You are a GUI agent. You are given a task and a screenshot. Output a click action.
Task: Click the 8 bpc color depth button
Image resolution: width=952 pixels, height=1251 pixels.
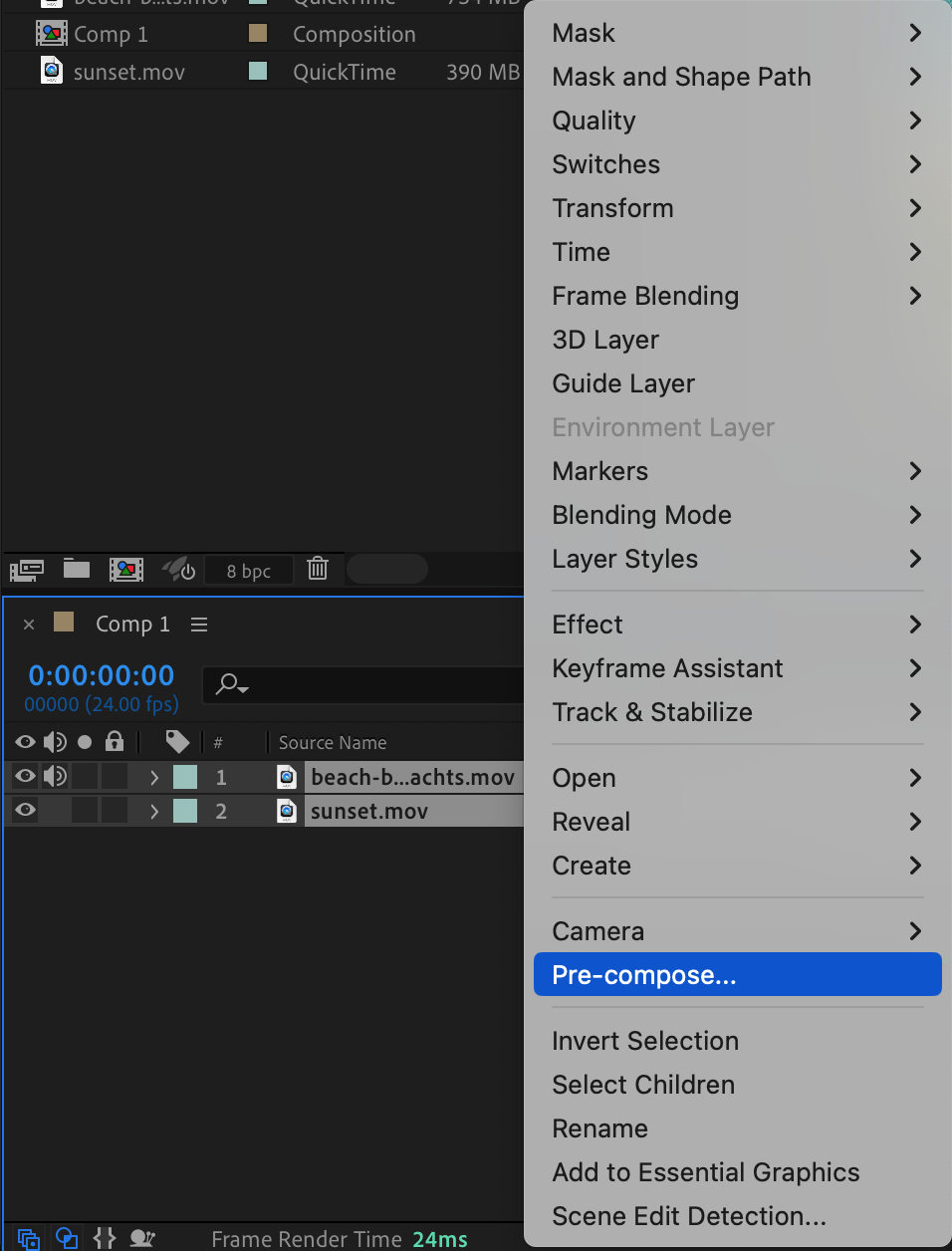point(248,571)
